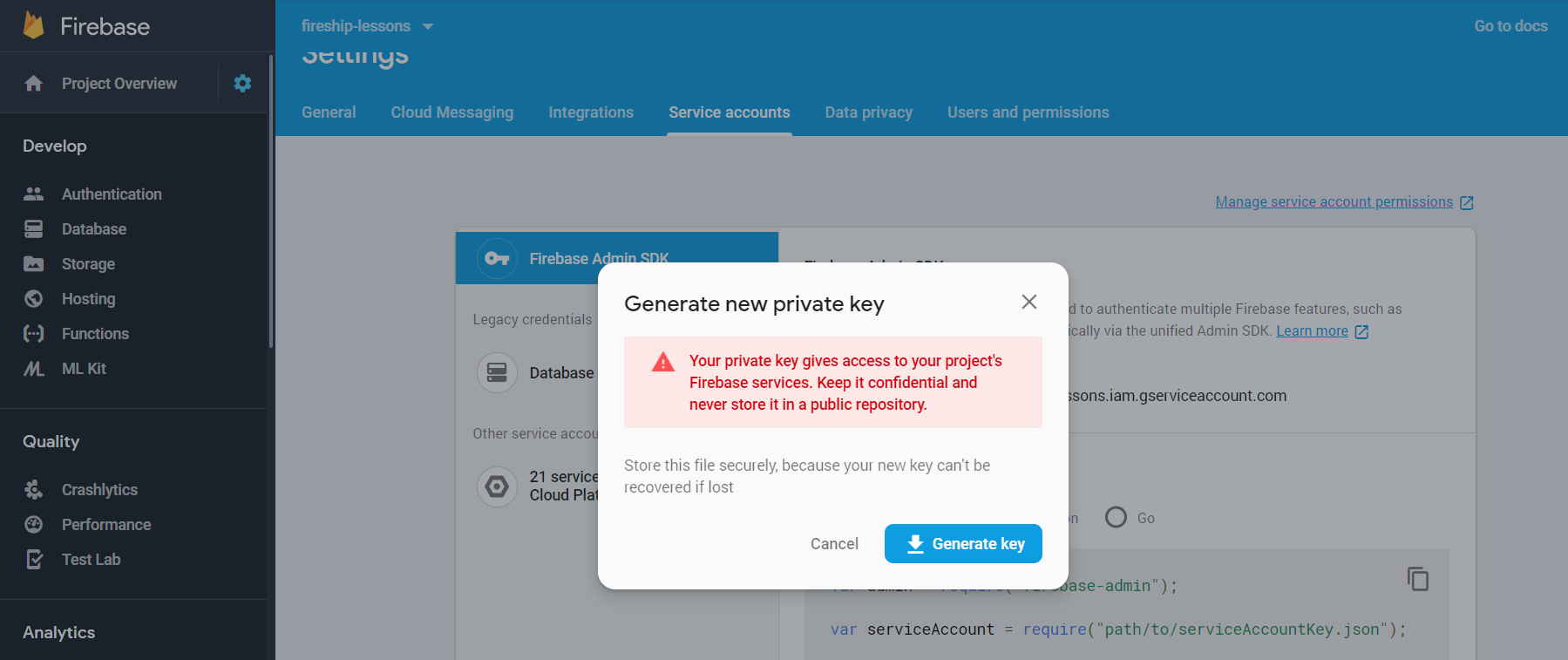Cancel the private key dialog

pyautogui.click(x=834, y=543)
